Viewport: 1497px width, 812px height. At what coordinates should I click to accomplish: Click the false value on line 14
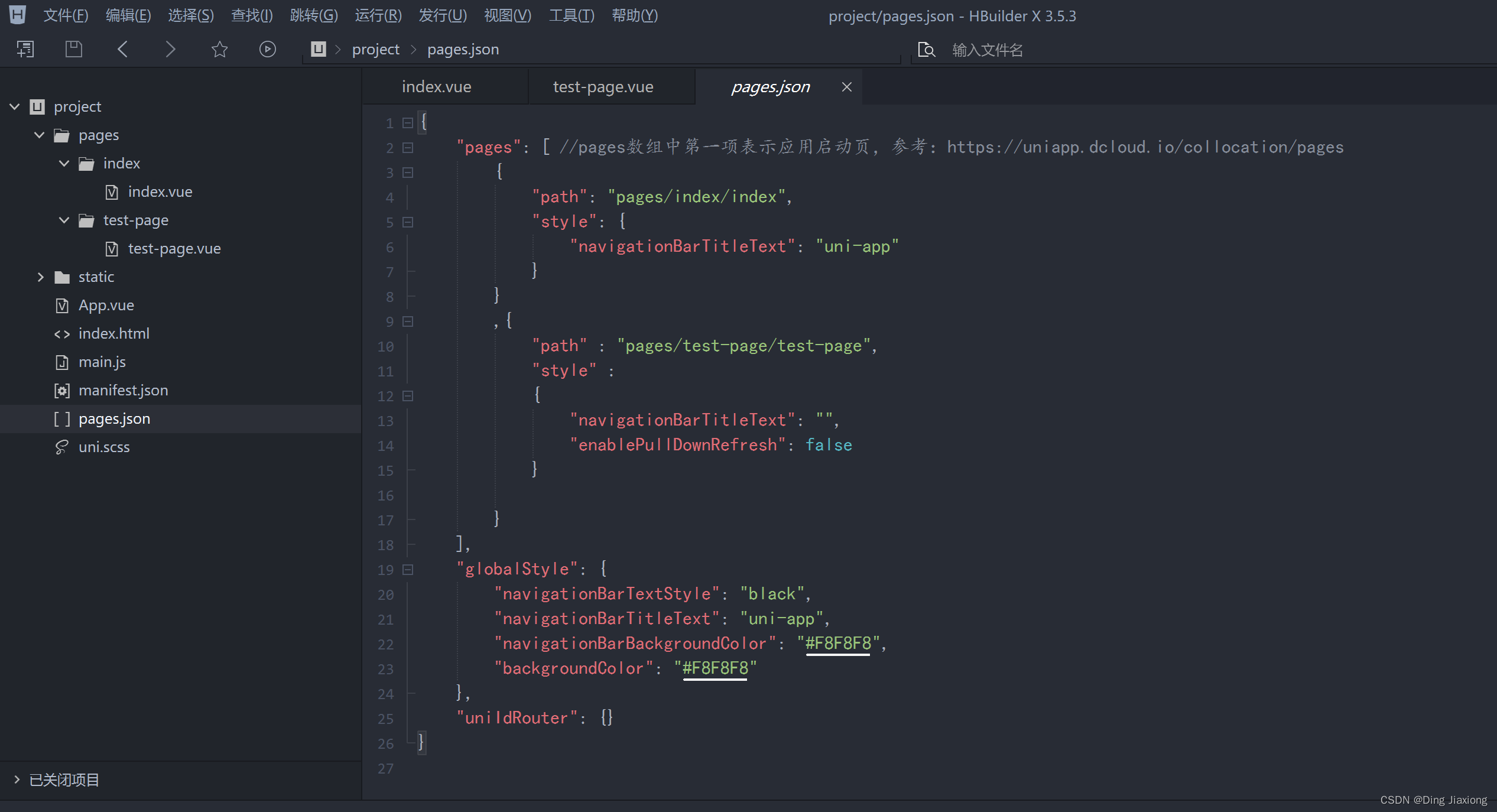pyautogui.click(x=829, y=445)
